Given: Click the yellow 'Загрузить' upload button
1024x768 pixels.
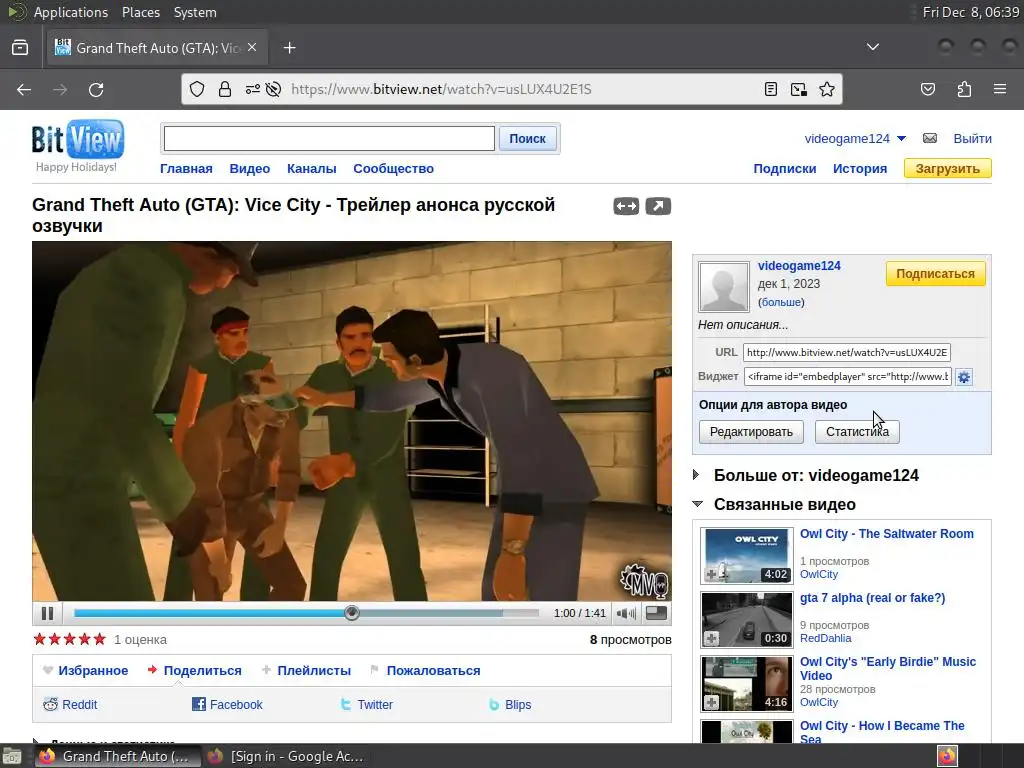Looking at the screenshot, I should click(x=948, y=168).
